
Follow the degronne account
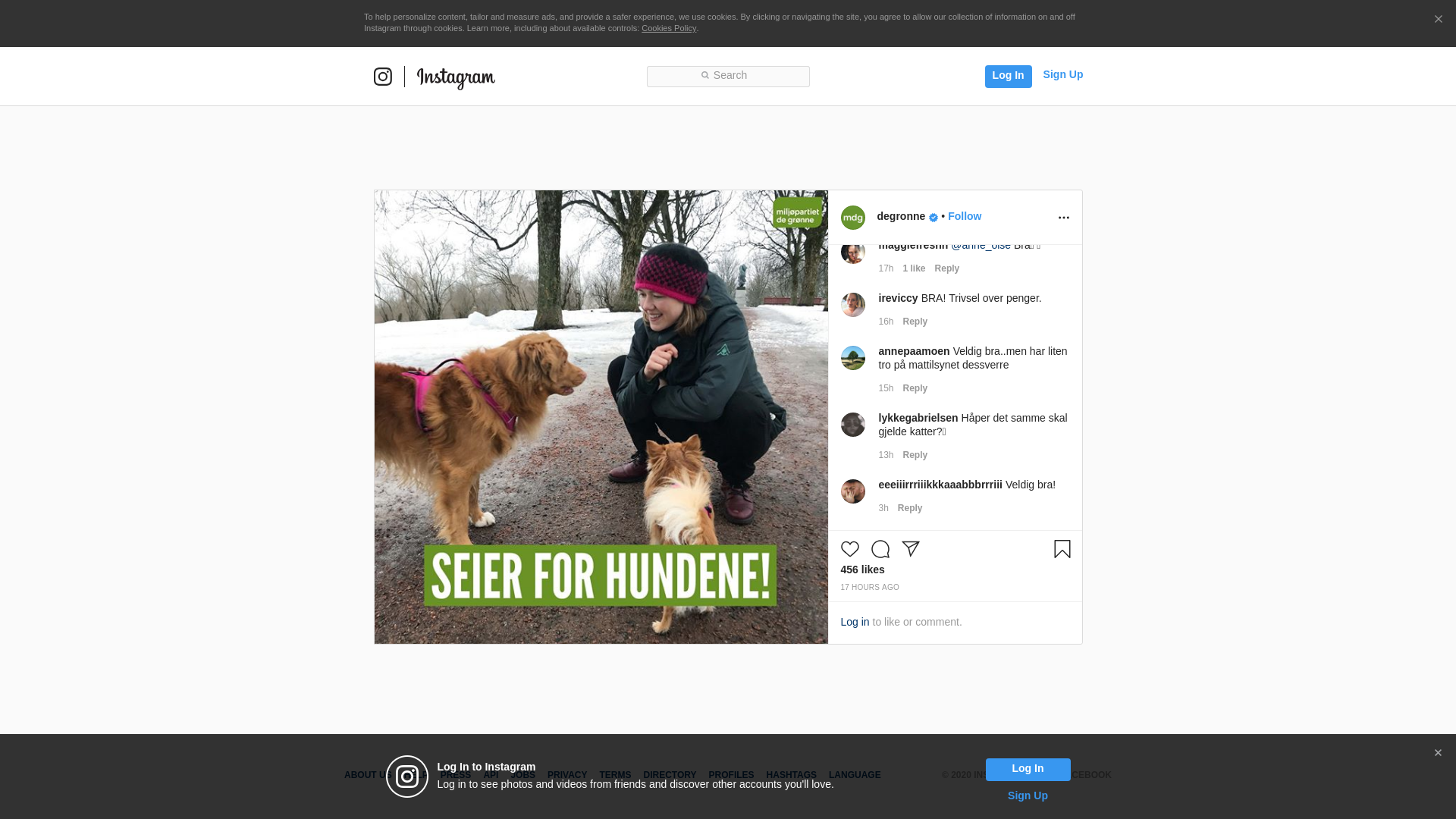click(x=964, y=216)
